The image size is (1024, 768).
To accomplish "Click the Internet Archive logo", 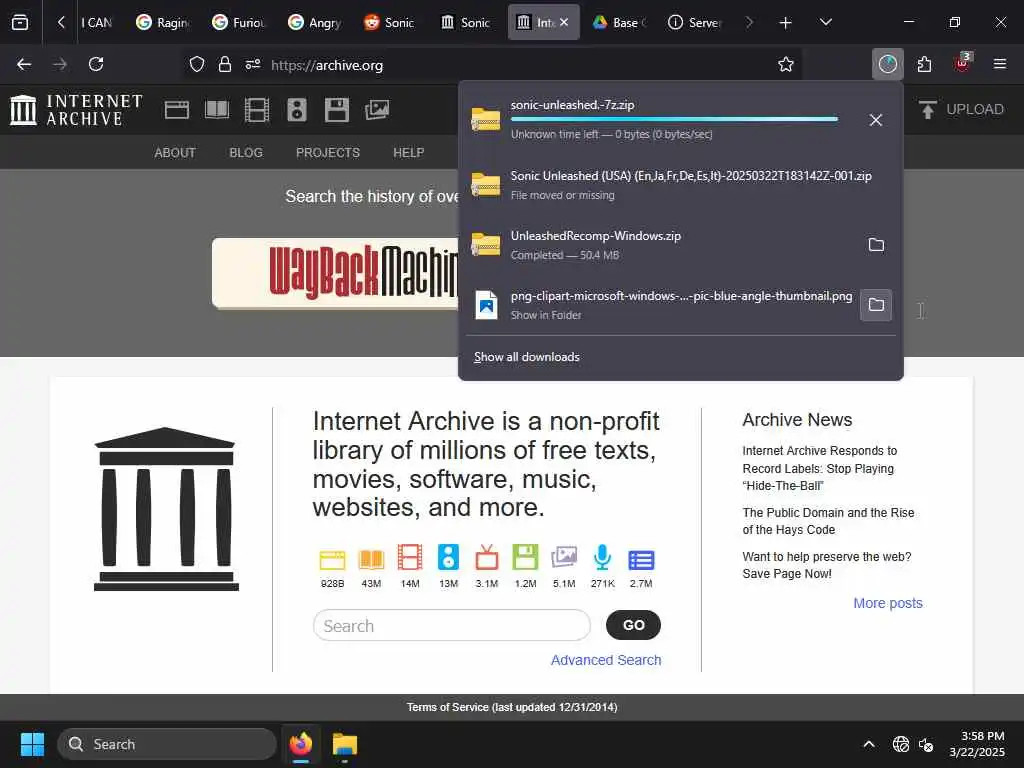I will click(x=76, y=110).
